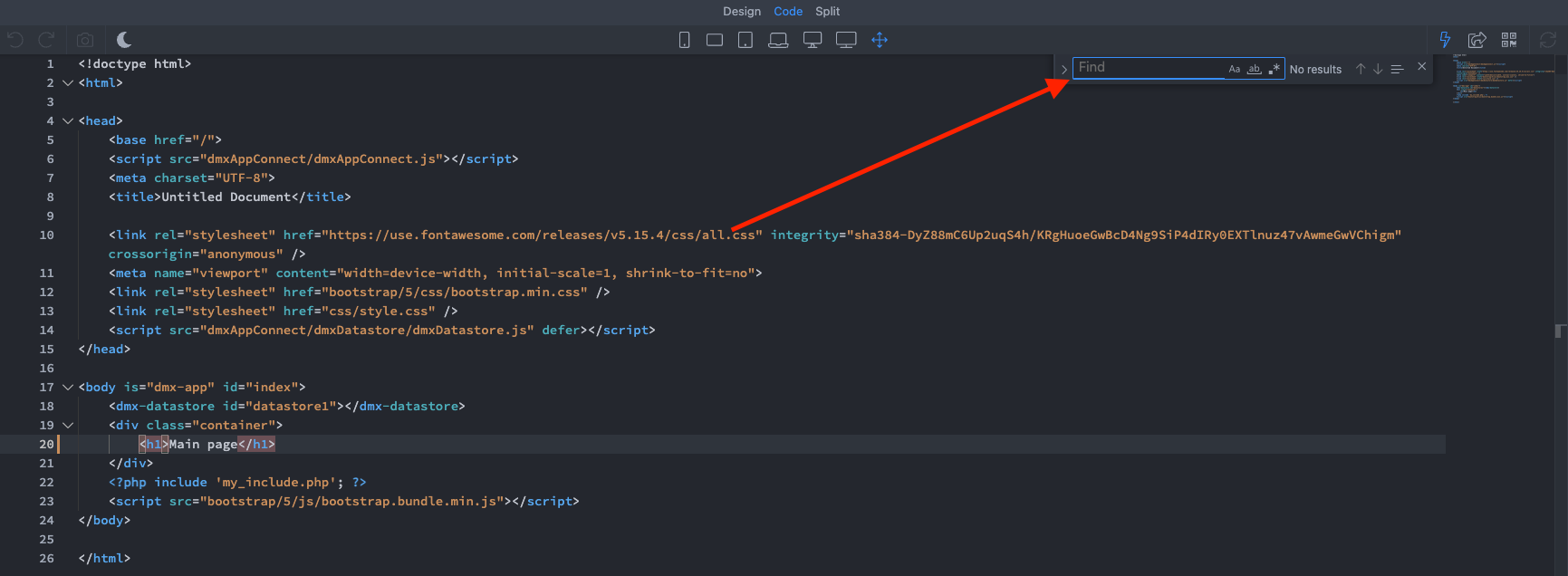This screenshot has height=576, width=1568.
Task: Click the 'my_include.php' include string
Action: pos(275,482)
